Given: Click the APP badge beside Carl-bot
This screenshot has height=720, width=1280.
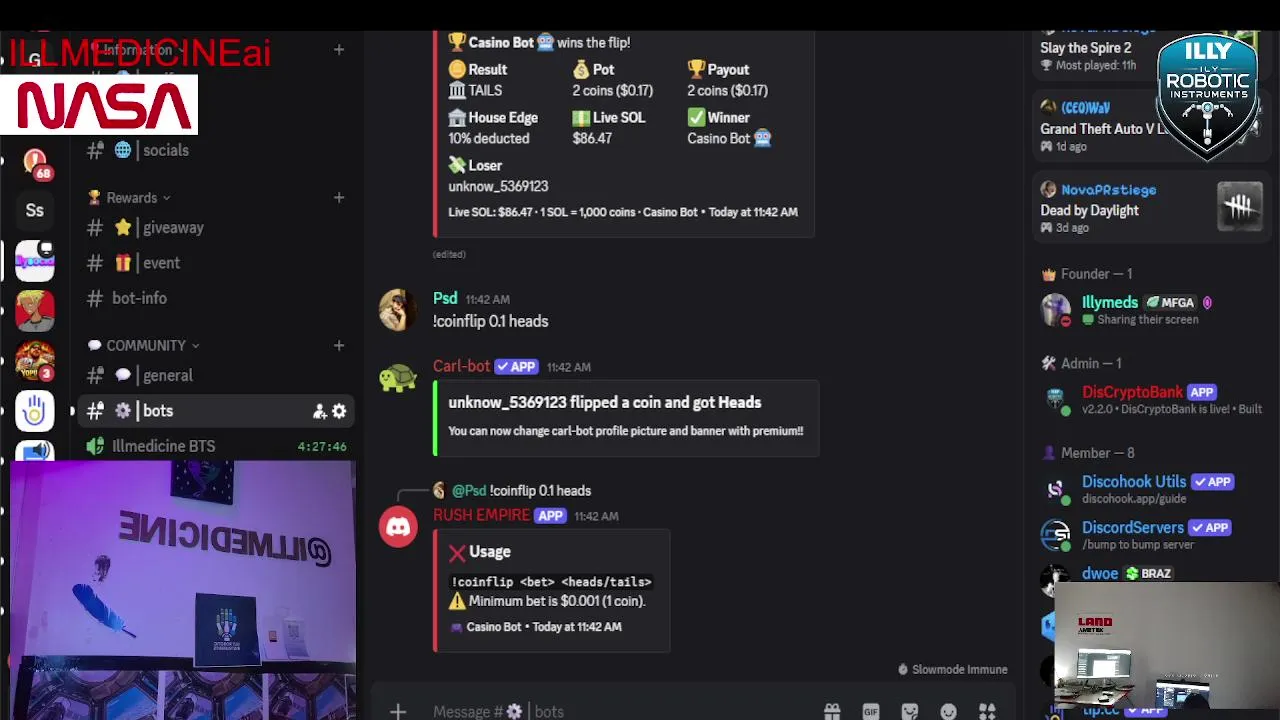Looking at the screenshot, I should click(516, 367).
